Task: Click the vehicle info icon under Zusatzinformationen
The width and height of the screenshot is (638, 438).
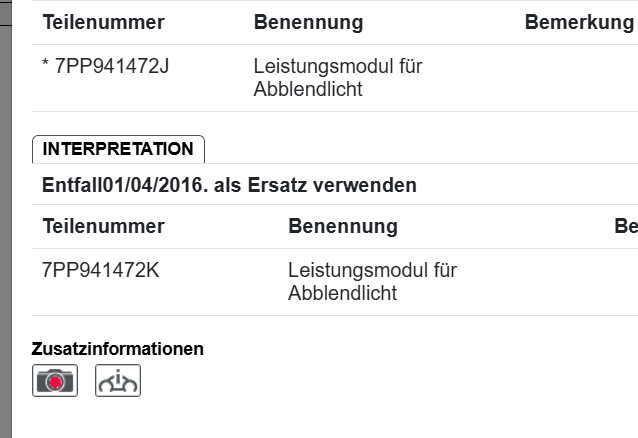Action: (118, 381)
